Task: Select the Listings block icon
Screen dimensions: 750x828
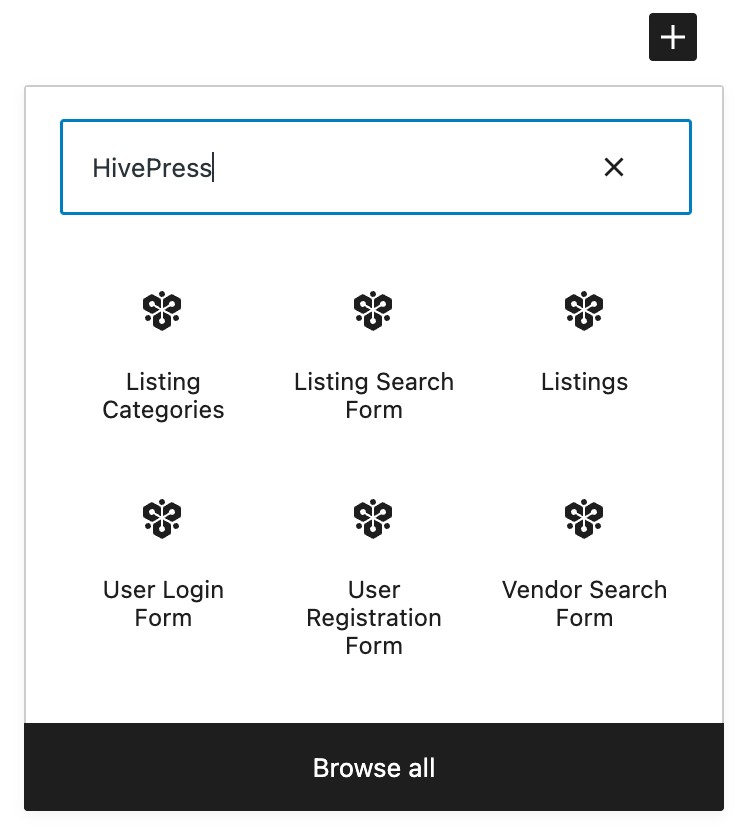Action: point(584,310)
